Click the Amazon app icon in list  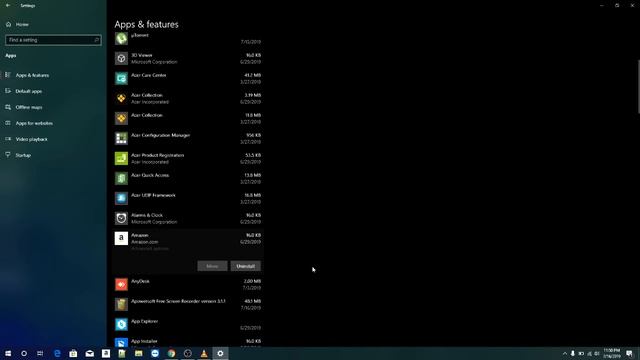tap(121, 238)
